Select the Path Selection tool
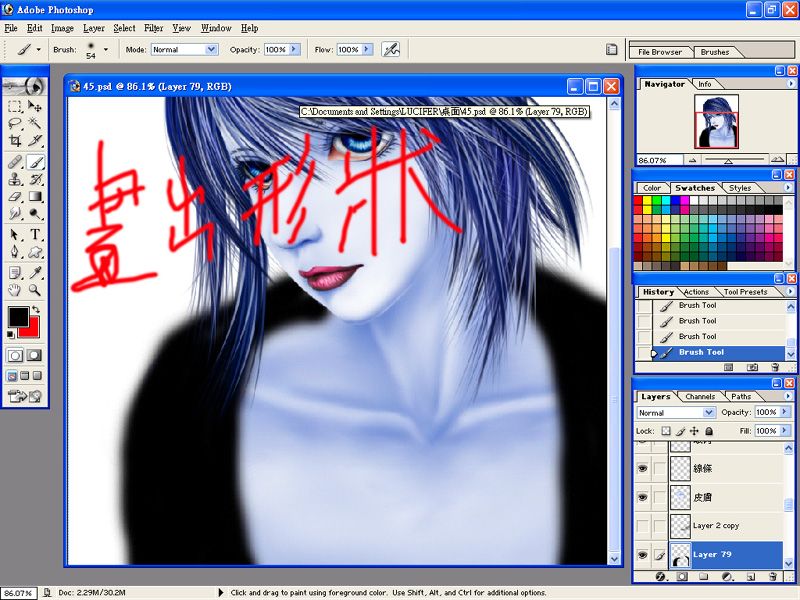Screen dimensions: 800x600 coord(15,235)
